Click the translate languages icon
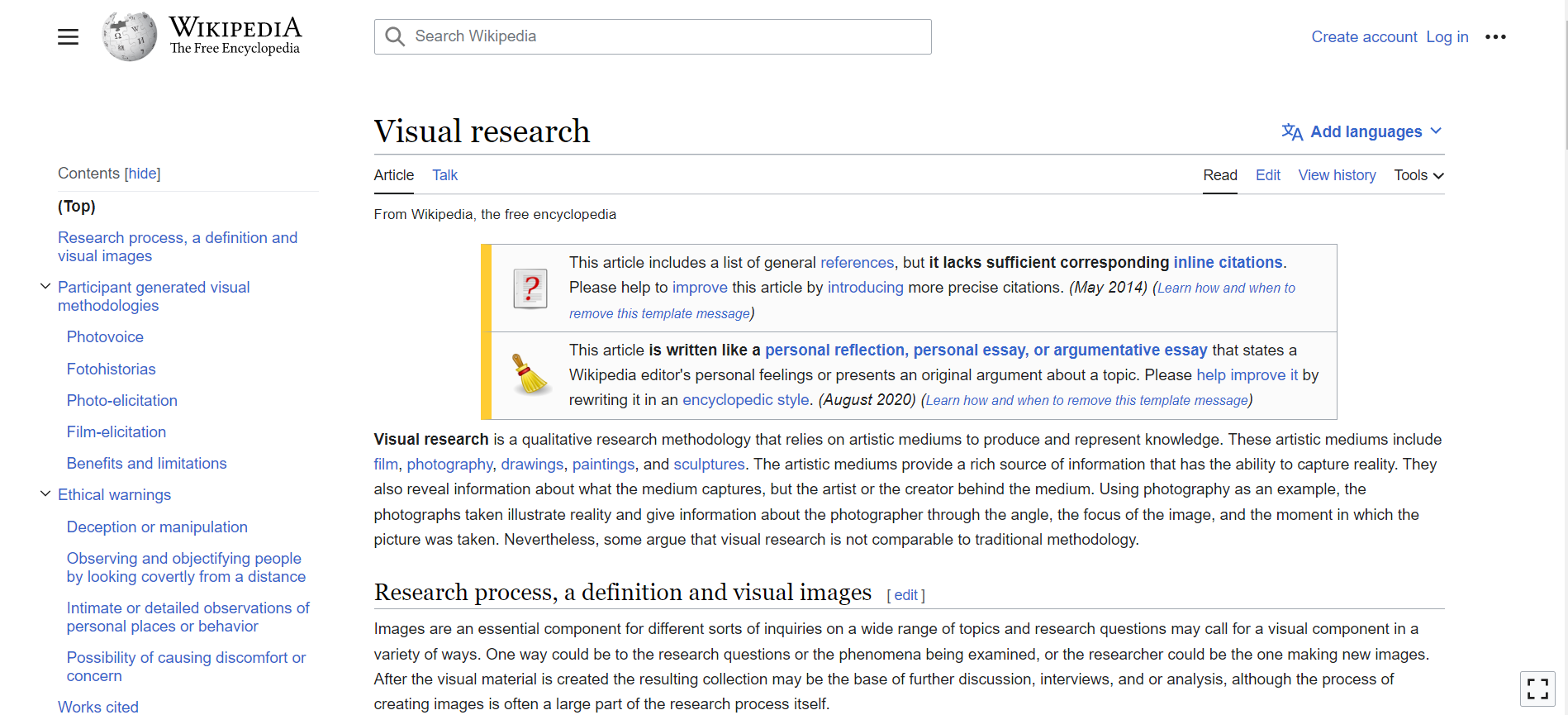Screen dimensions: 1568x715 (x=1292, y=131)
